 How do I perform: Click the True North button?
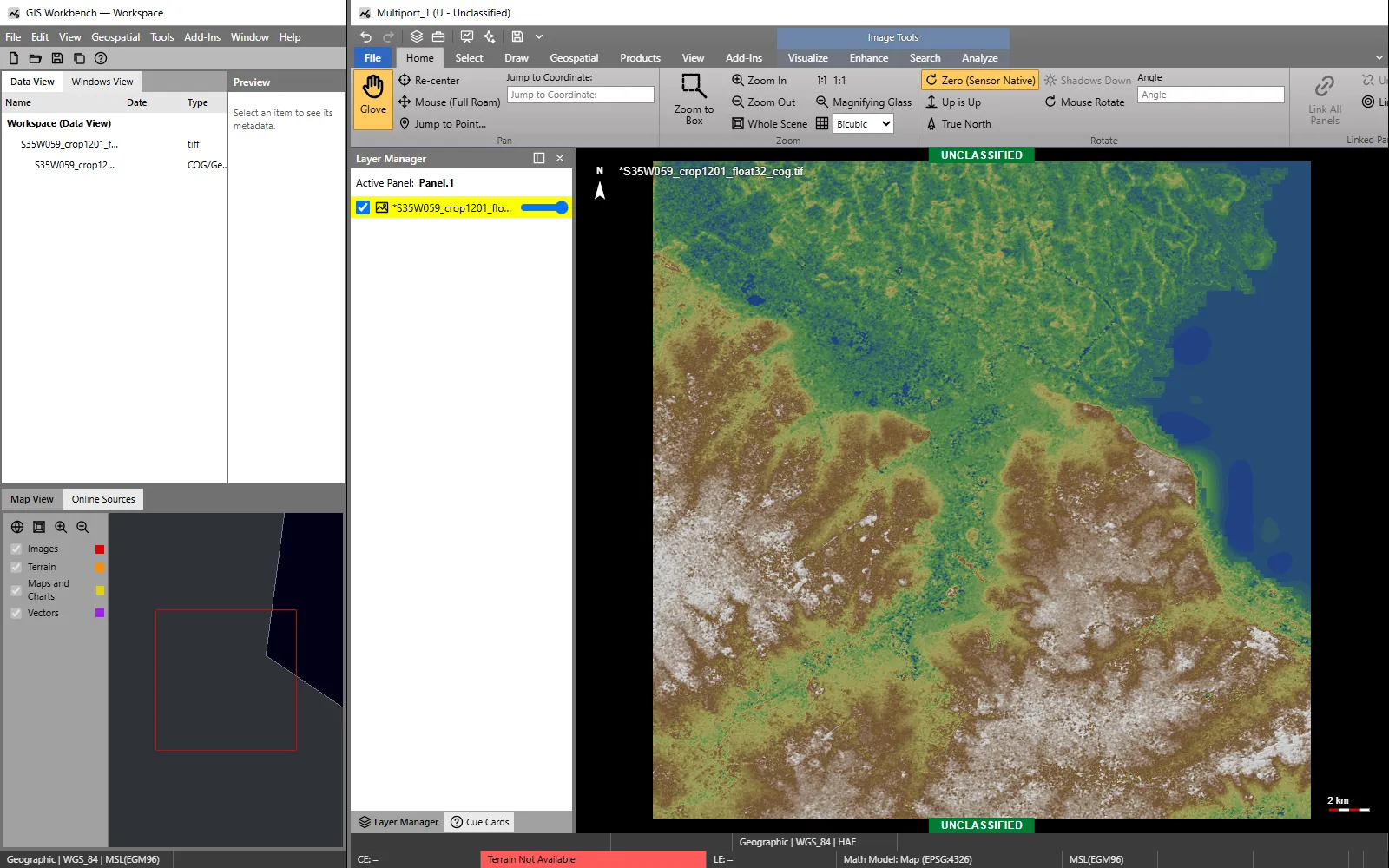tap(958, 123)
